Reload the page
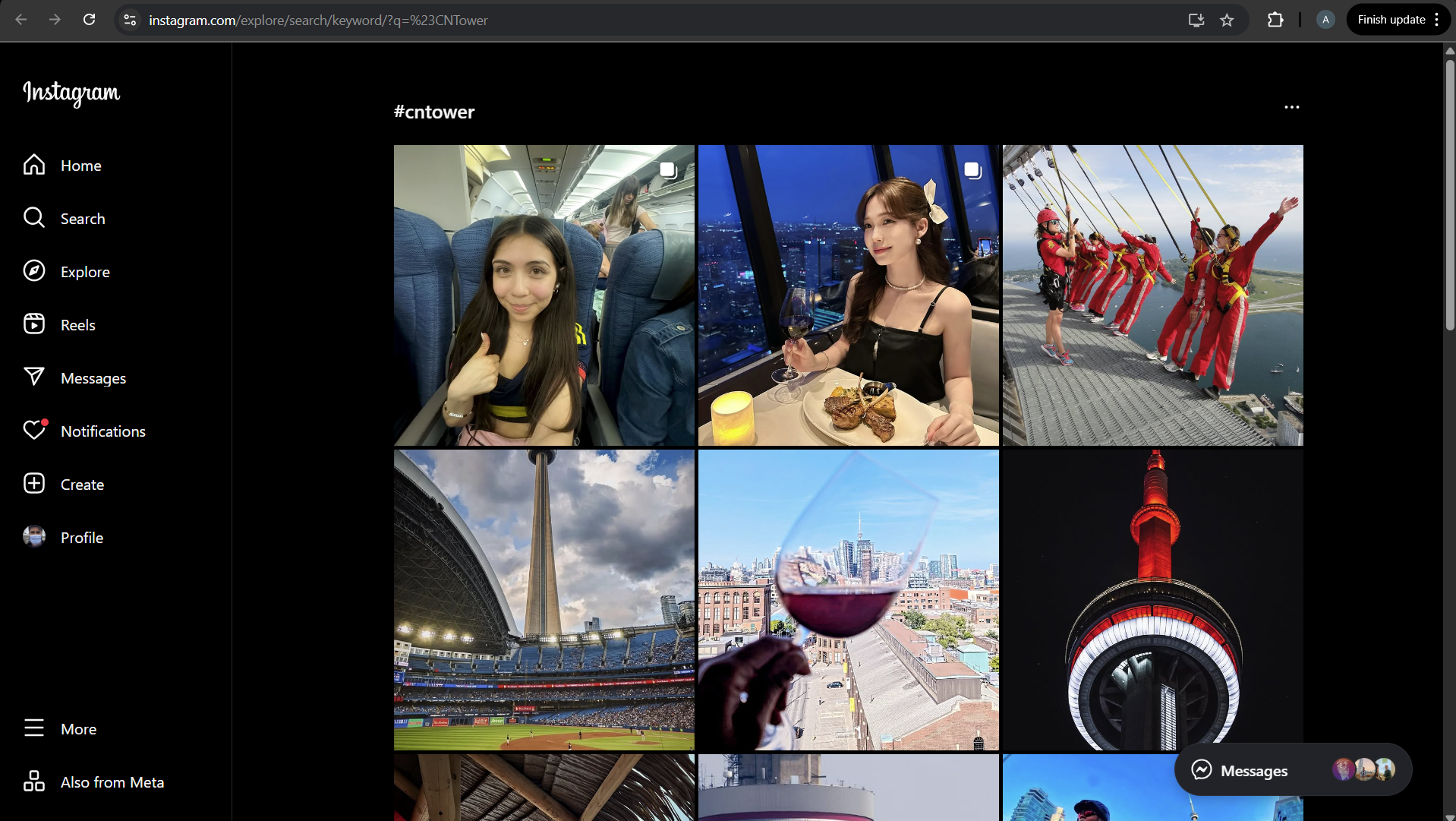Screen dimensions: 1456x821 [x=89, y=20]
